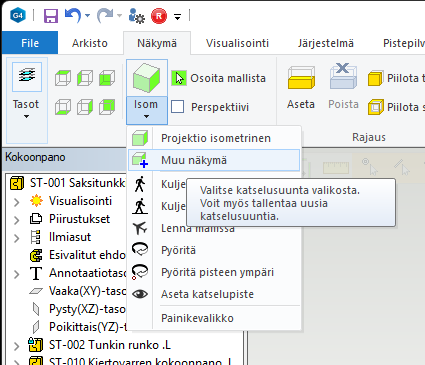Select bottom-left view cube with green bottom face
Viewport: 425px width, 365px height.
pos(63,107)
